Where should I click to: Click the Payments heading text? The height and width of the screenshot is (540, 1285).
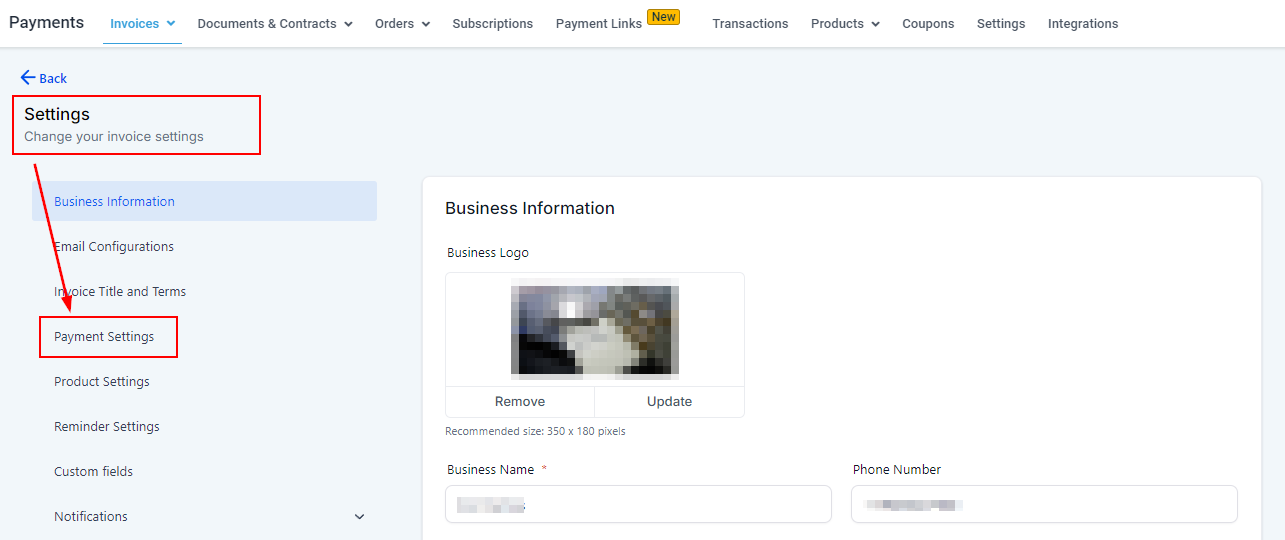tap(46, 22)
